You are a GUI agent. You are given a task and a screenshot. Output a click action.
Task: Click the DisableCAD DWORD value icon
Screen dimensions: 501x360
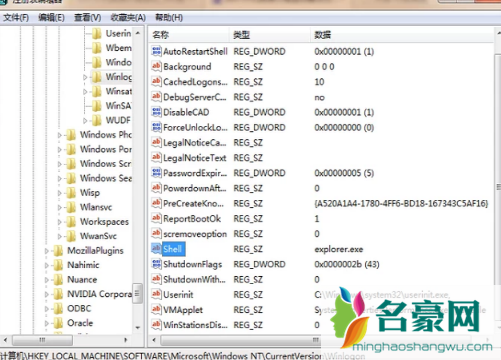click(x=156, y=112)
